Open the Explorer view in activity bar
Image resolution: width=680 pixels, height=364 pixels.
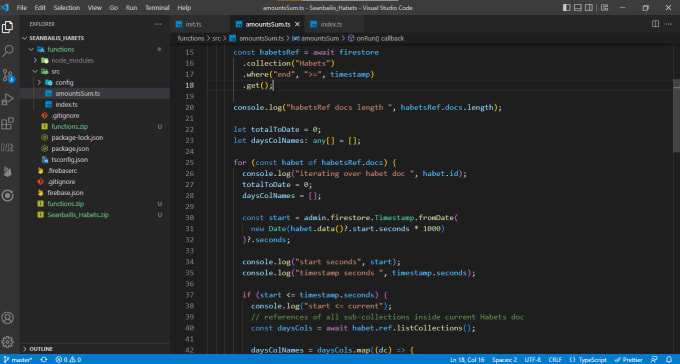click(7, 27)
